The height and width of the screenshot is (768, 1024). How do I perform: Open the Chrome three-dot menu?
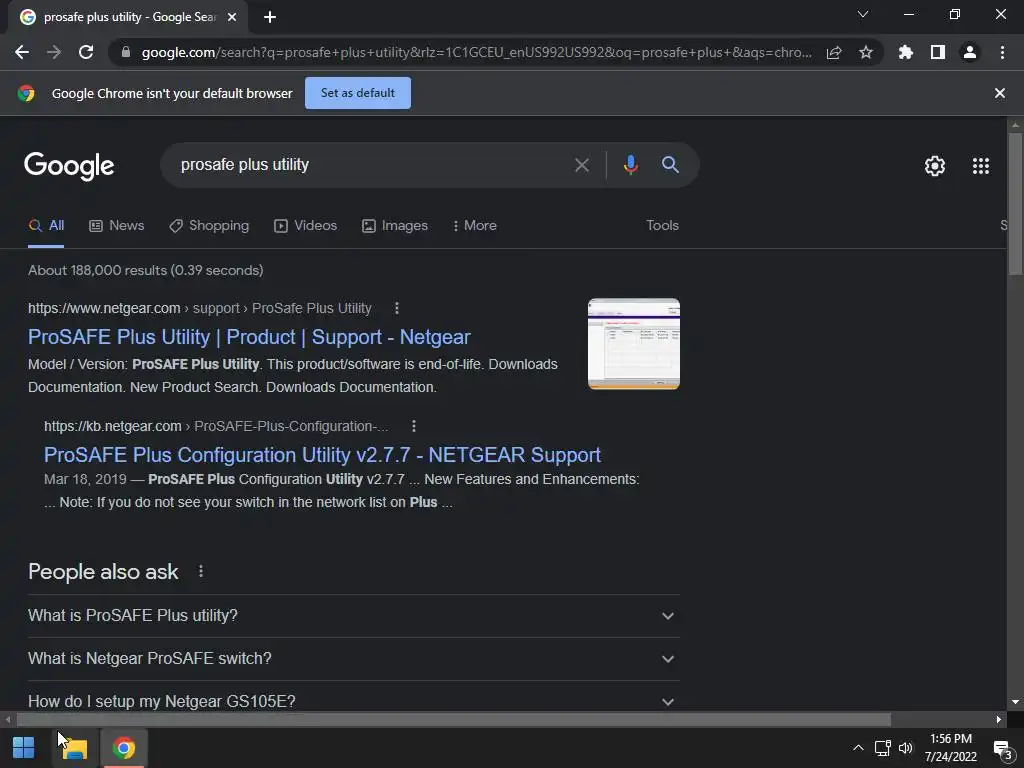[1002, 52]
